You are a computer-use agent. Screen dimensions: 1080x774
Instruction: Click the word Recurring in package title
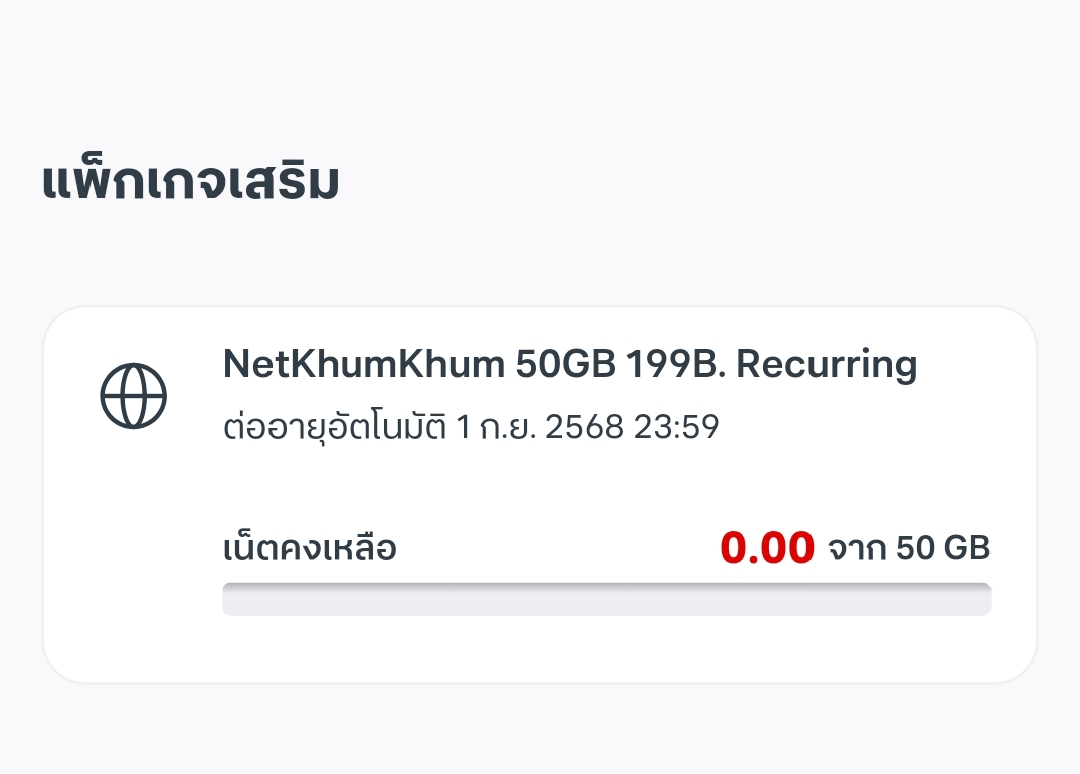[x=827, y=364]
